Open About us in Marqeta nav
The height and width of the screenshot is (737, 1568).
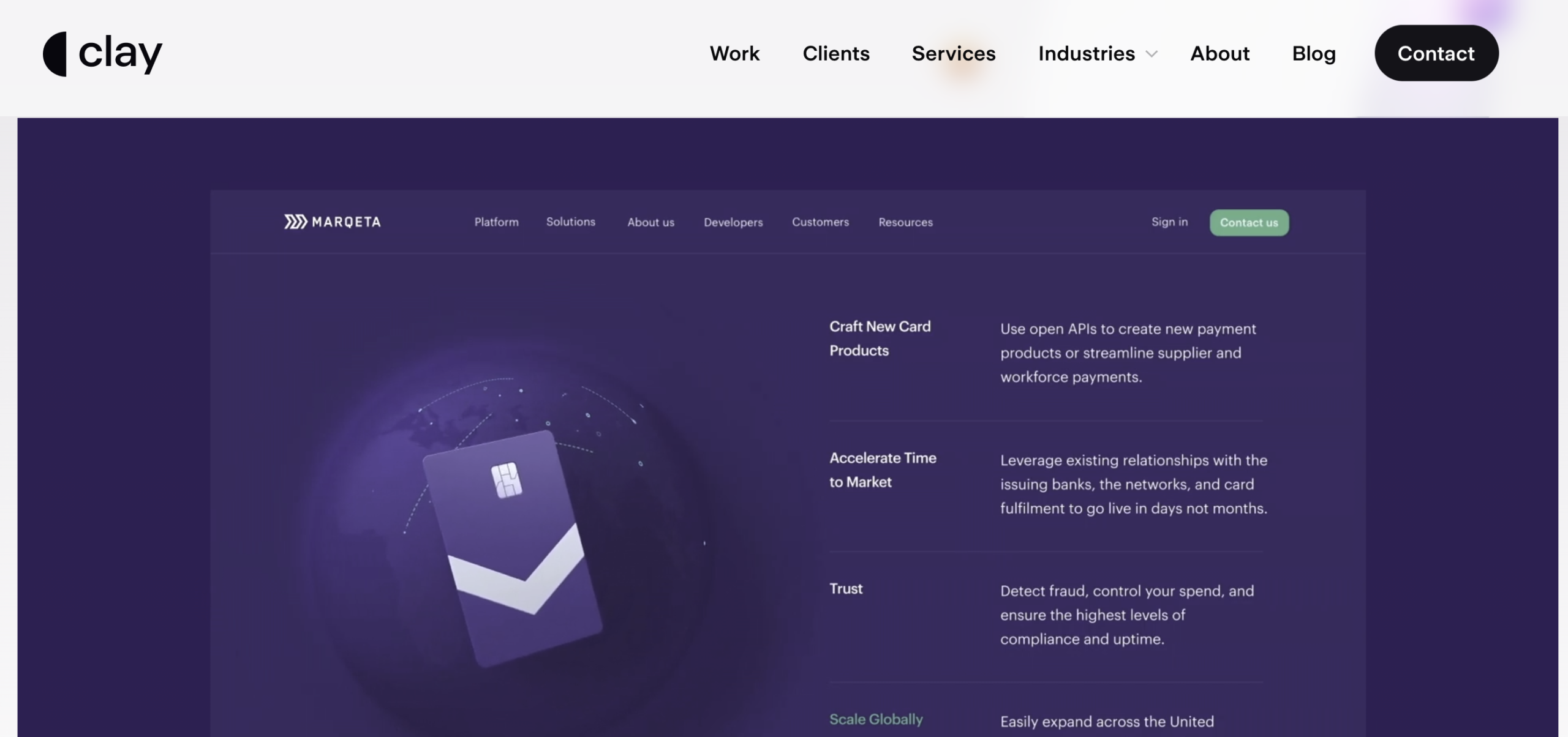tap(650, 222)
